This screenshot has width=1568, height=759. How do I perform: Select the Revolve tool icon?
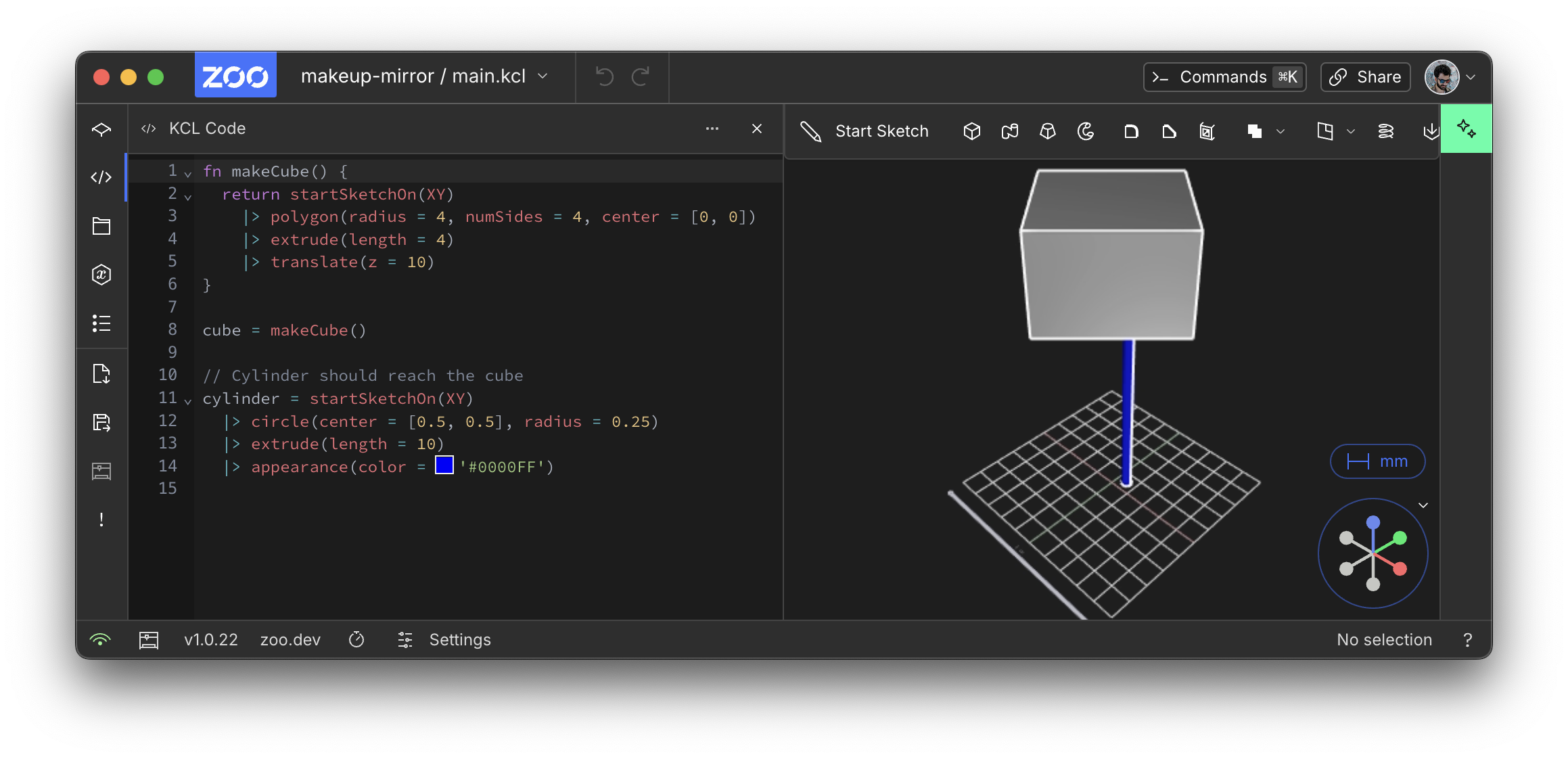point(1086,131)
